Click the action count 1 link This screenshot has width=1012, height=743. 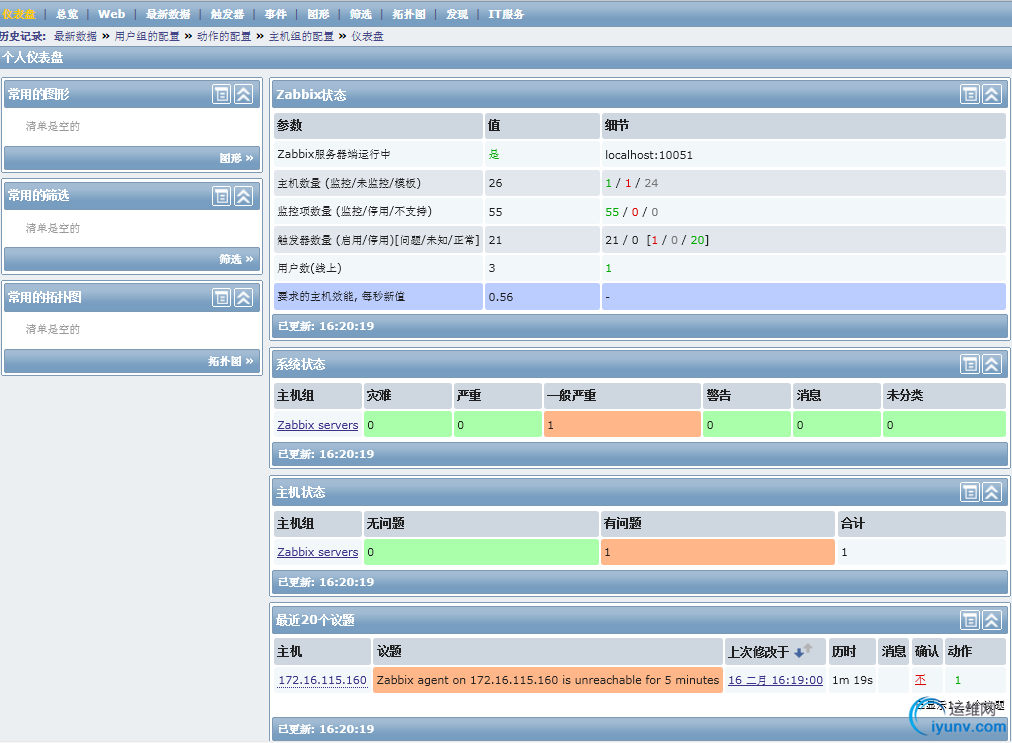click(958, 680)
